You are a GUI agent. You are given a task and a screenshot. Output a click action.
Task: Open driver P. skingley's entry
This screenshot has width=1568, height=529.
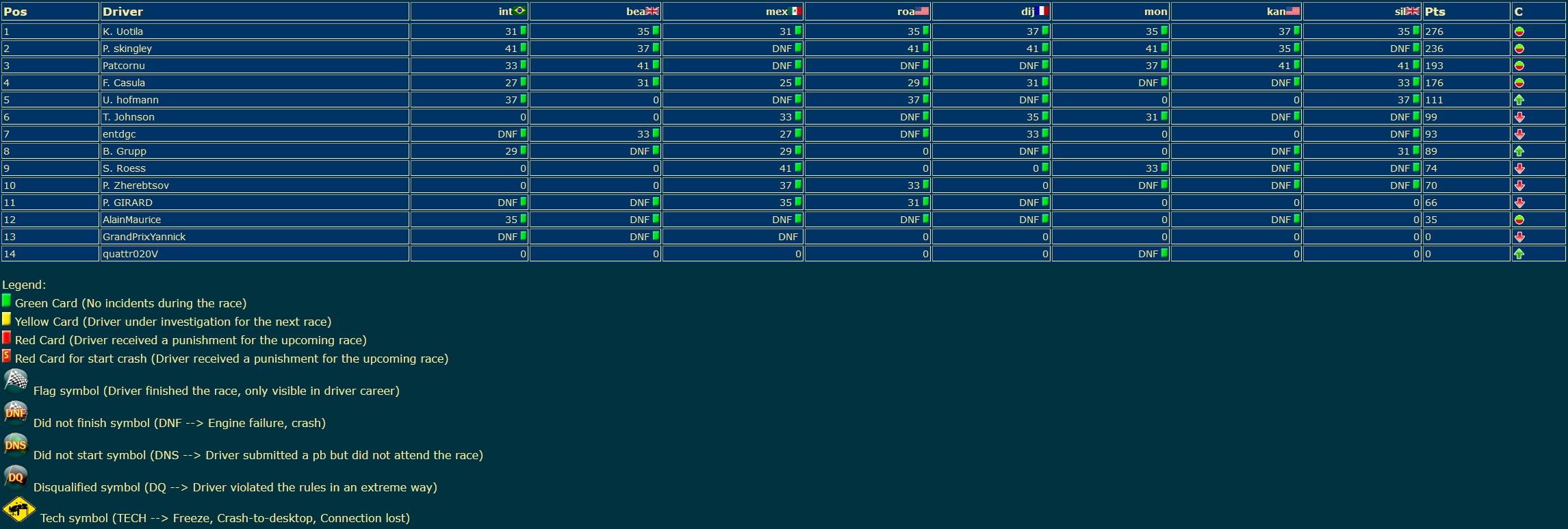[x=127, y=49]
